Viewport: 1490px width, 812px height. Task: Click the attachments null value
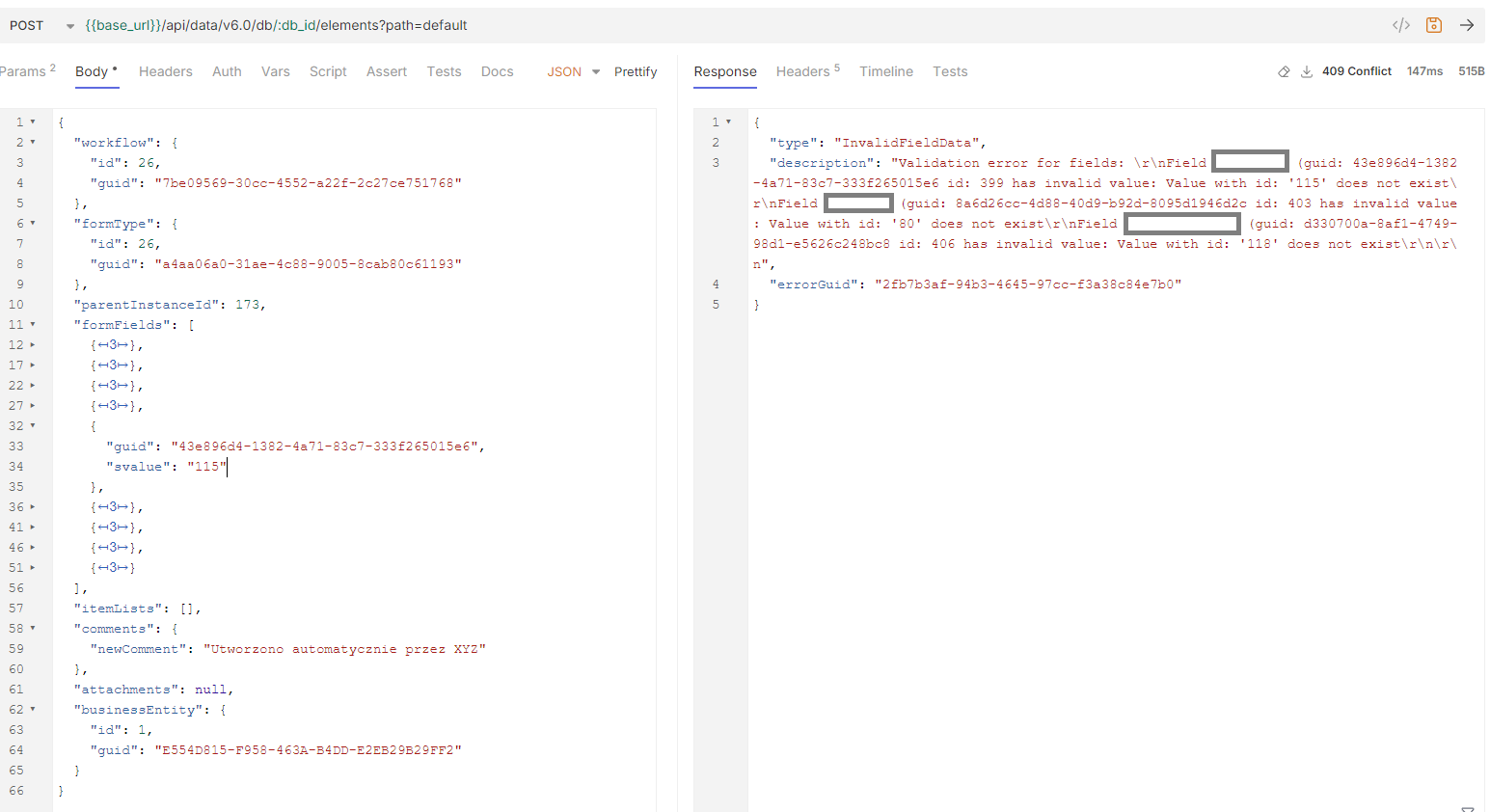point(210,689)
